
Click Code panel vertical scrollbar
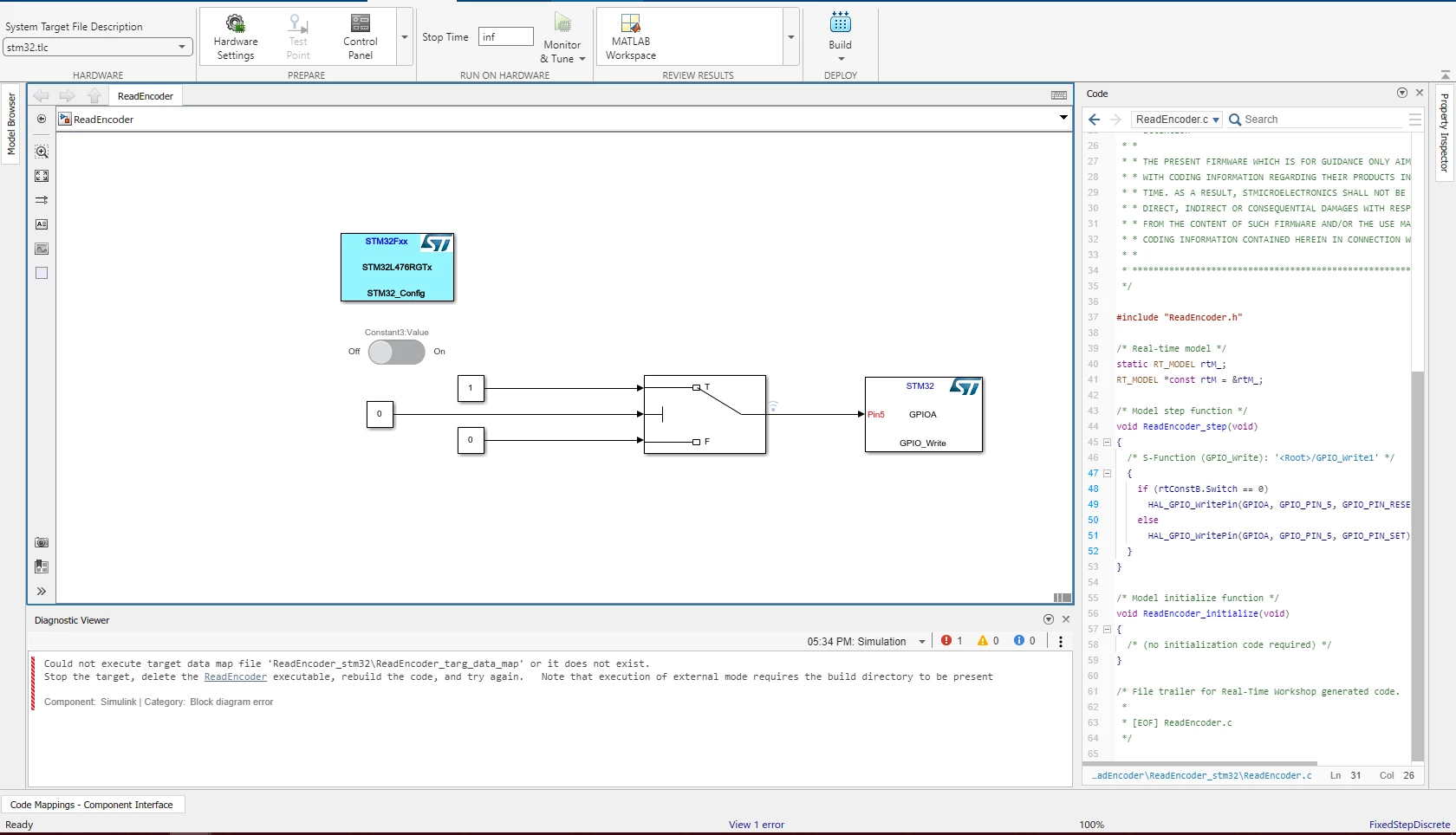tap(1418, 565)
